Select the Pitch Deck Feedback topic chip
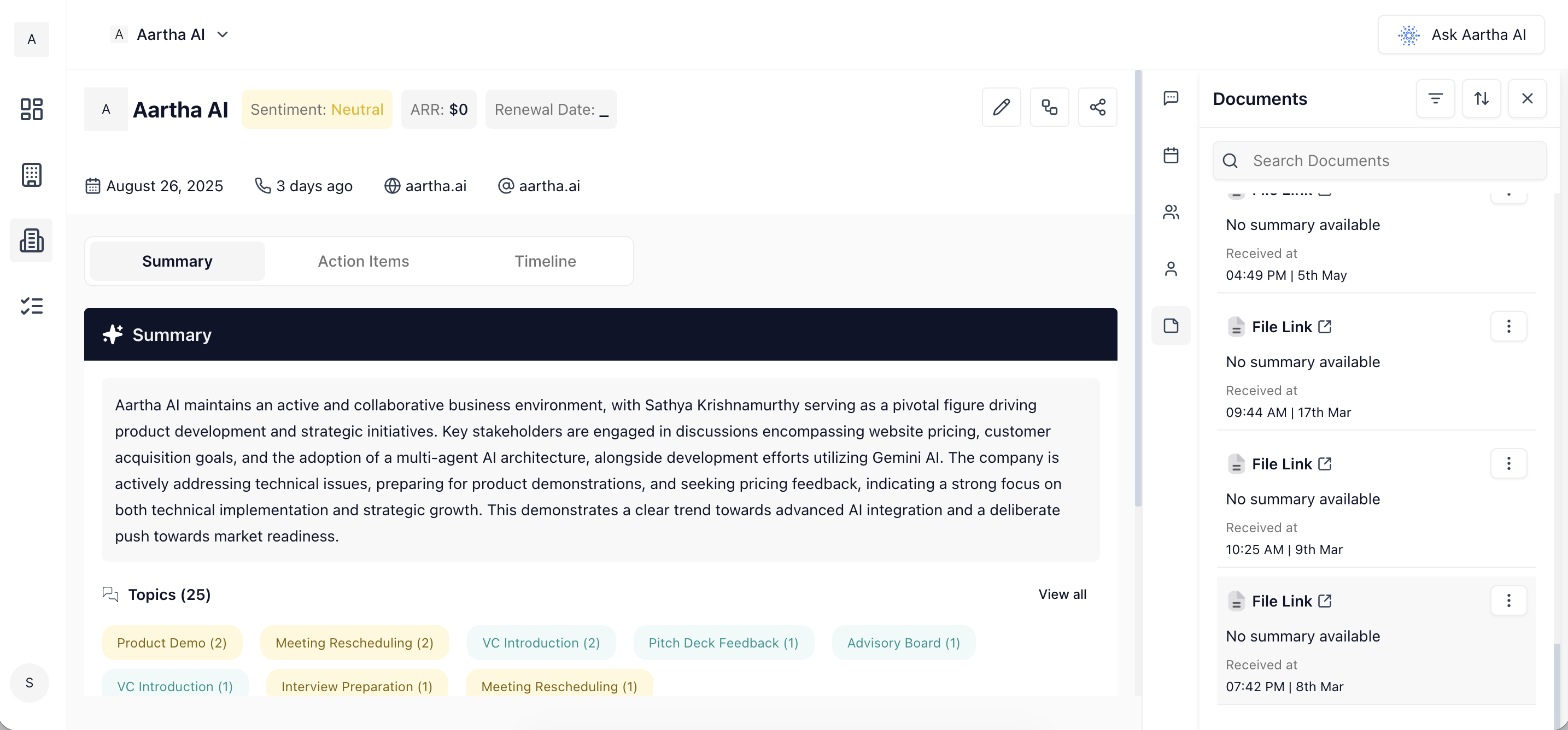 (723, 643)
